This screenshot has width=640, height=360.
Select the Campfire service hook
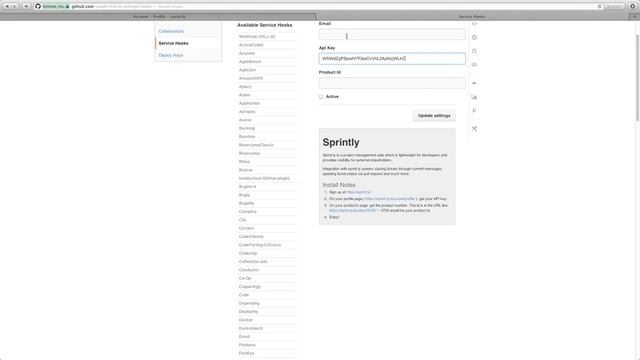pyautogui.click(x=247, y=212)
